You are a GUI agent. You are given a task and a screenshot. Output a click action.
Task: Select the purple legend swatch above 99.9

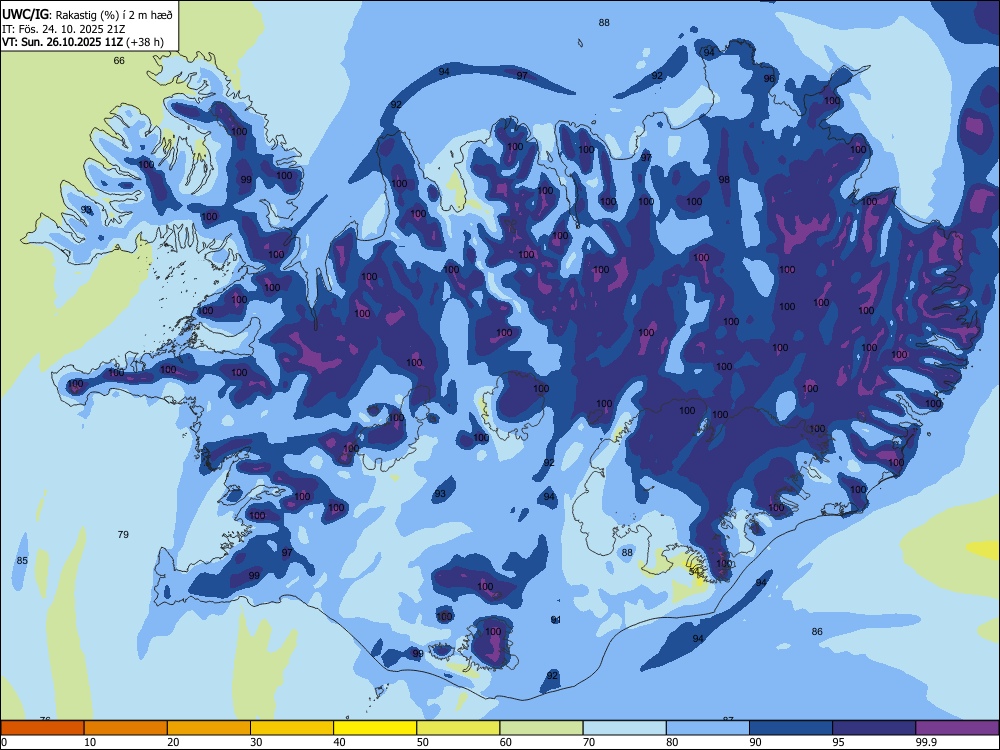(957, 728)
